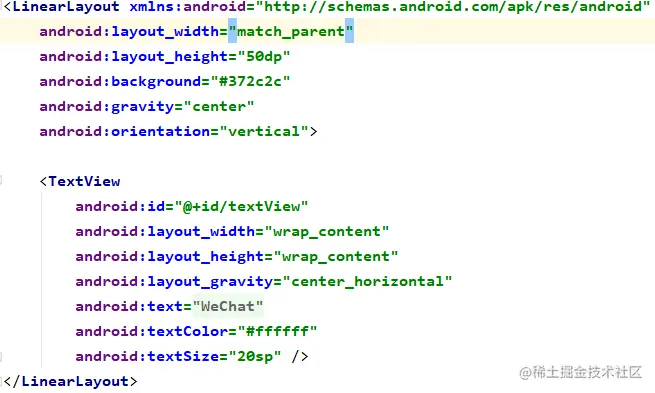Image resolution: width=655 pixels, height=393 pixels.
Task: Click the TextView tag name
Action: (84, 182)
